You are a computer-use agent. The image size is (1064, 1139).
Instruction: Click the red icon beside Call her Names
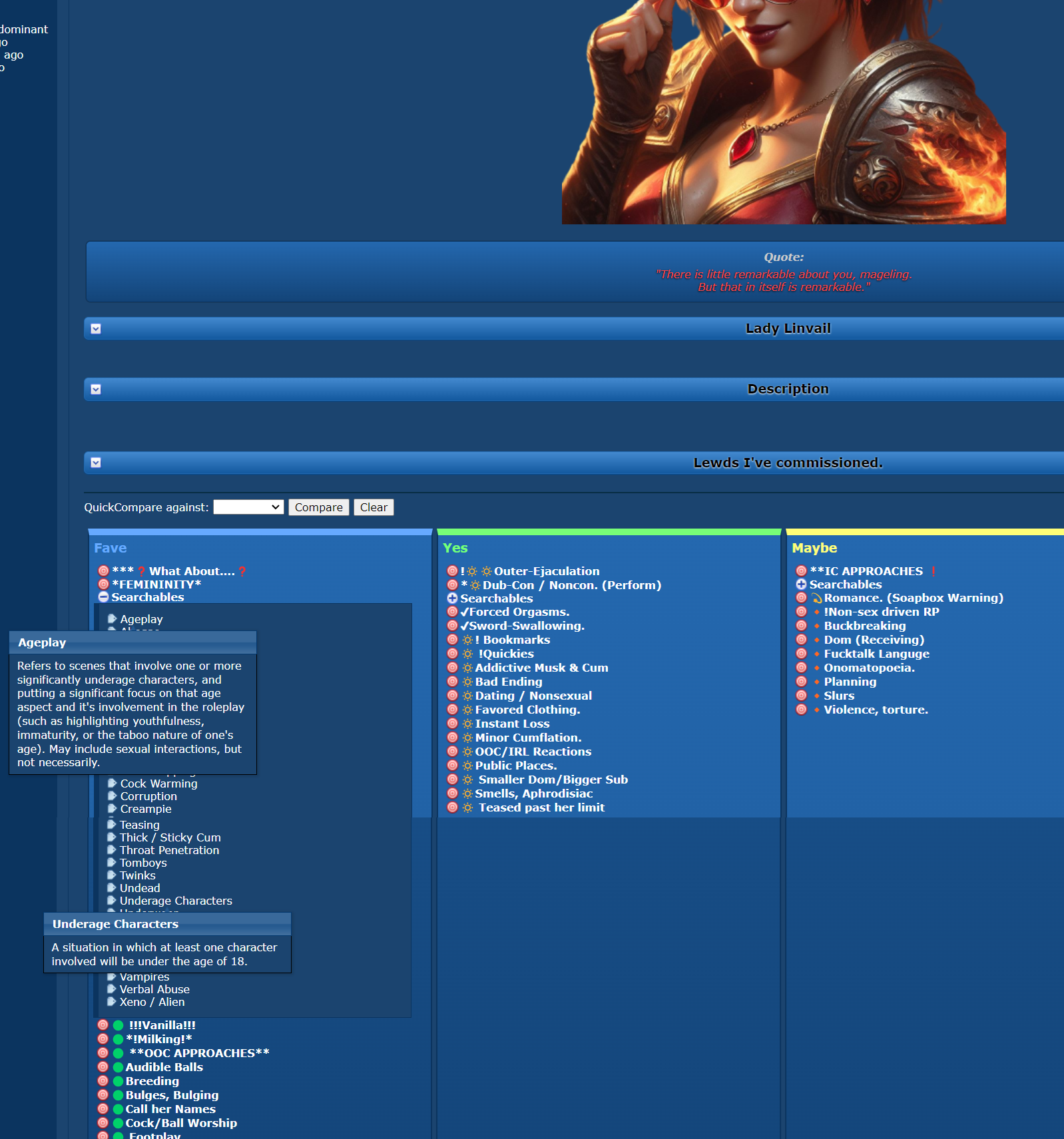tap(103, 1109)
